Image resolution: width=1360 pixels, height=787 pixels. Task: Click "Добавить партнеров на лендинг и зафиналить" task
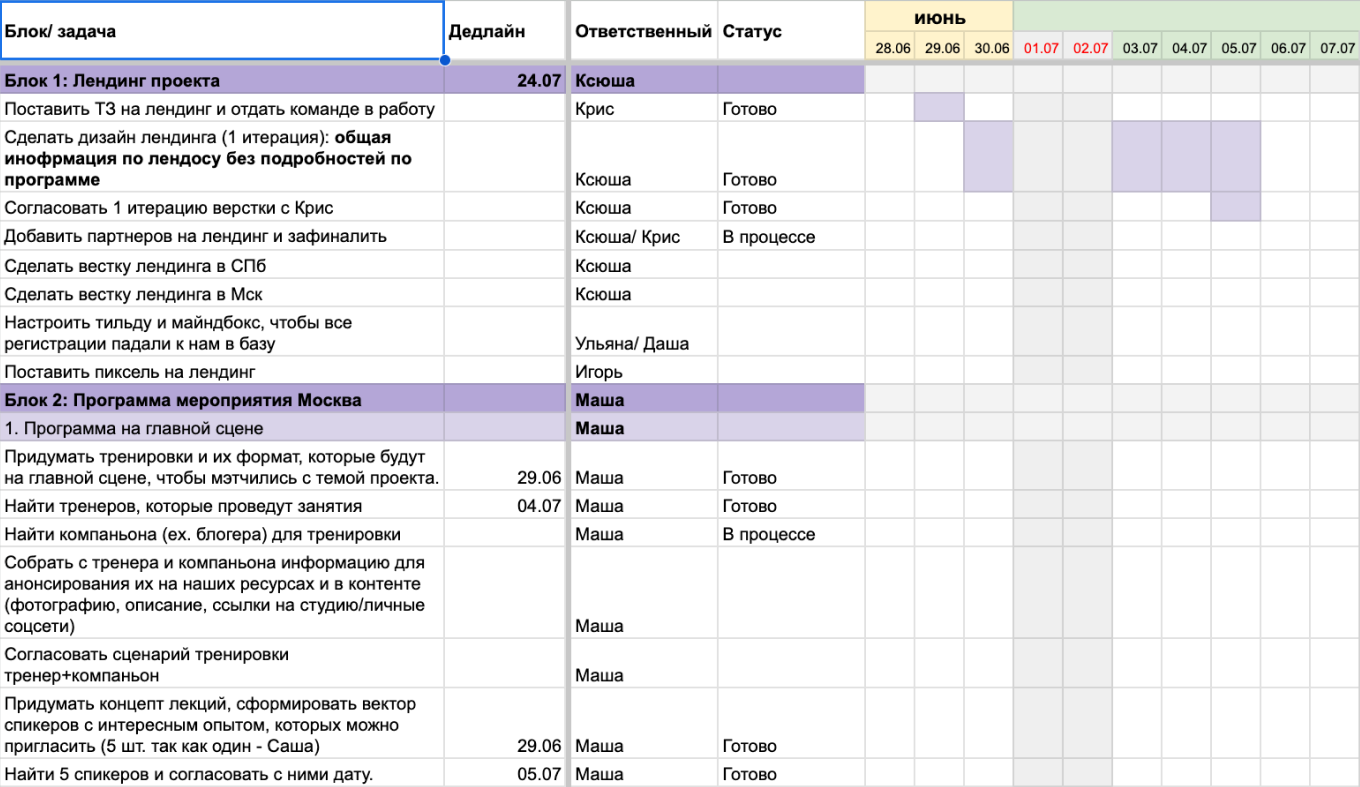(x=222, y=237)
